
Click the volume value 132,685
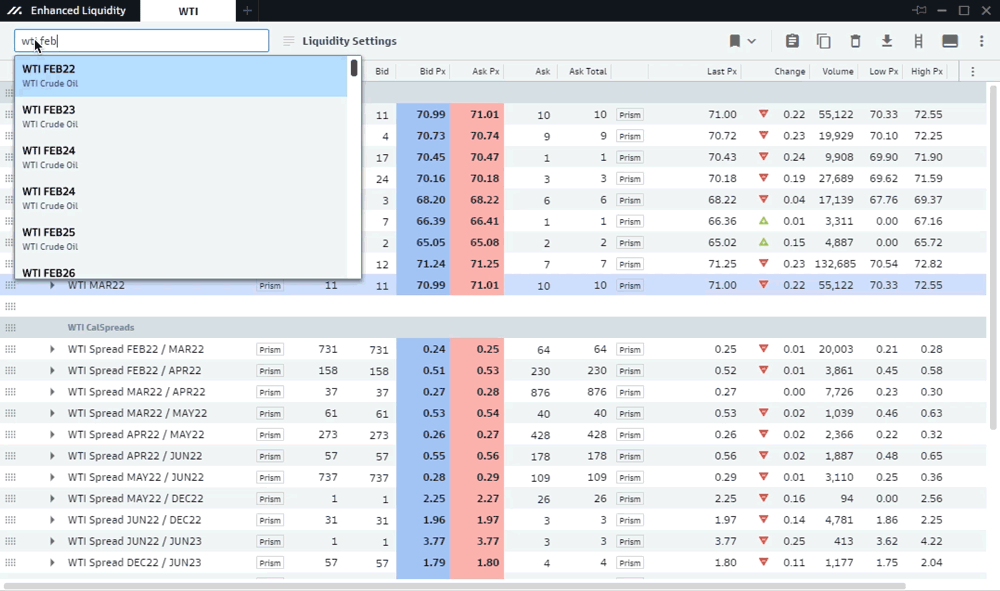coord(835,264)
